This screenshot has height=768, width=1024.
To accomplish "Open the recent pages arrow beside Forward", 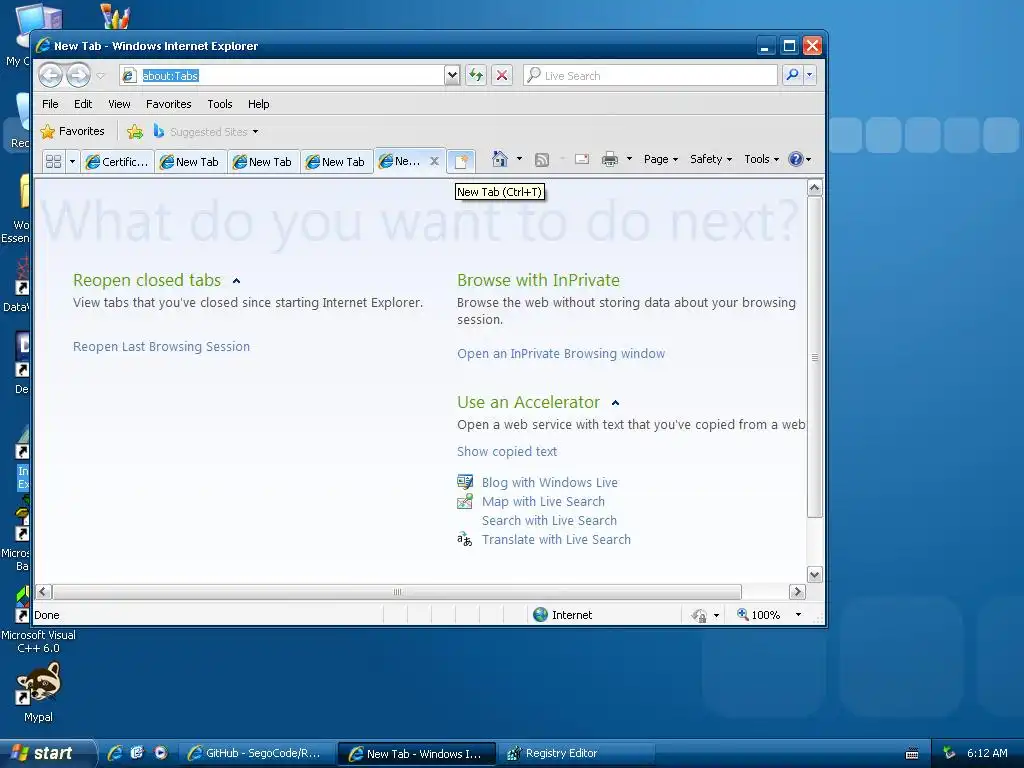I will (101, 76).
